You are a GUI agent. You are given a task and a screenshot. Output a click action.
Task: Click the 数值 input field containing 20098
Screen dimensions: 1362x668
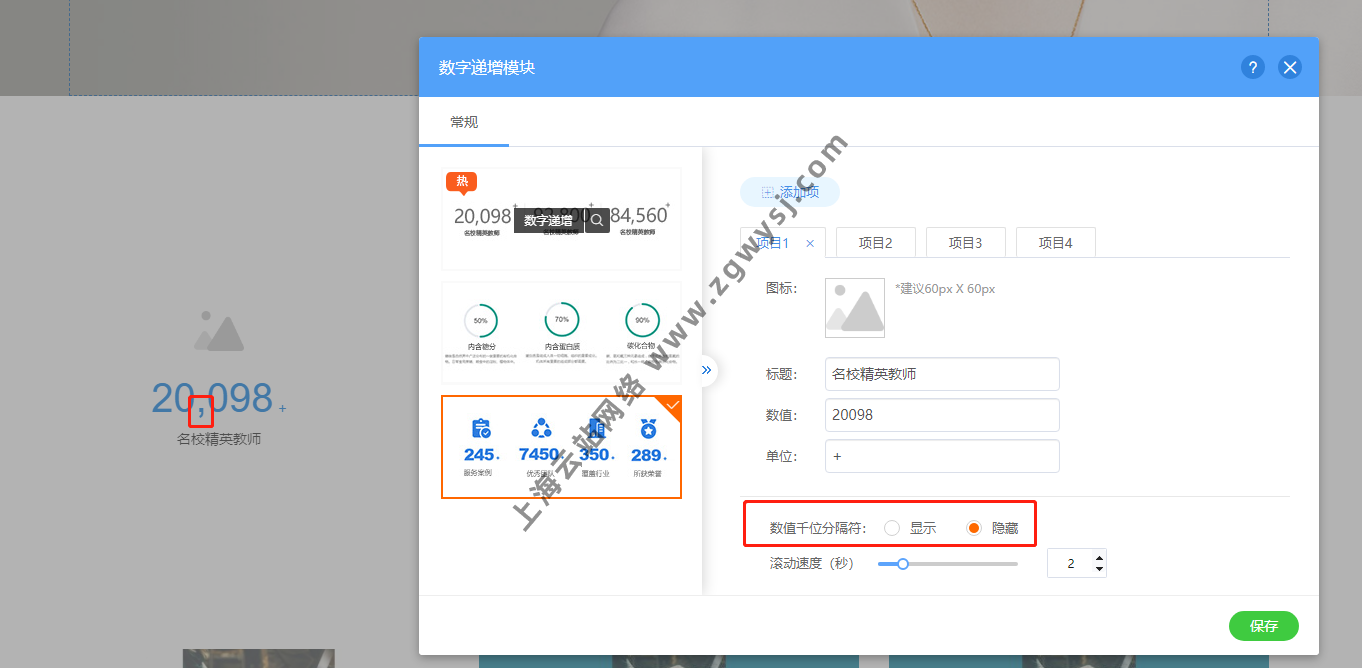(x=942, y=415)
